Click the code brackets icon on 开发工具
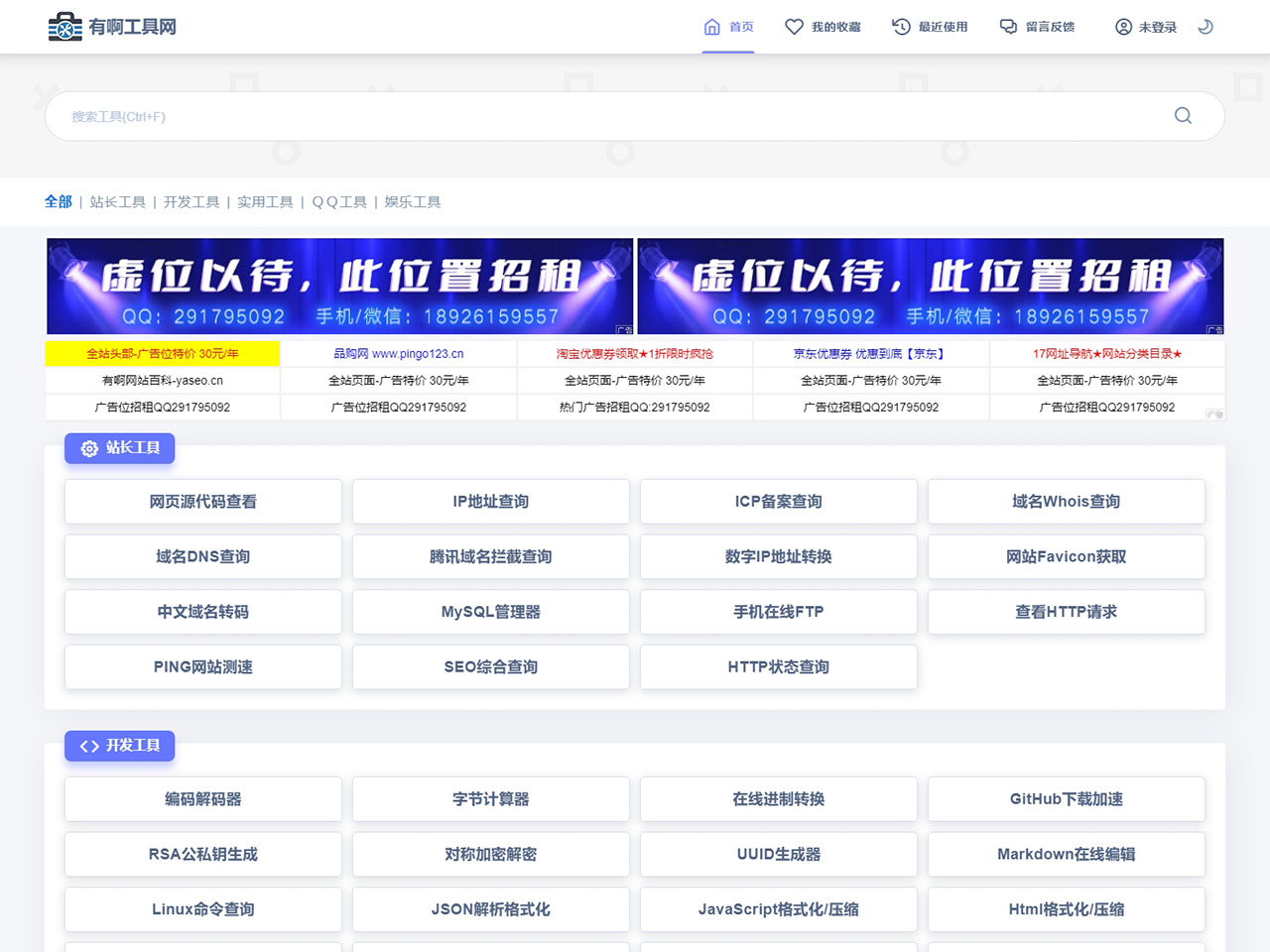The height and width of the screenshot is (952, 1270). [x=89, y=747]
